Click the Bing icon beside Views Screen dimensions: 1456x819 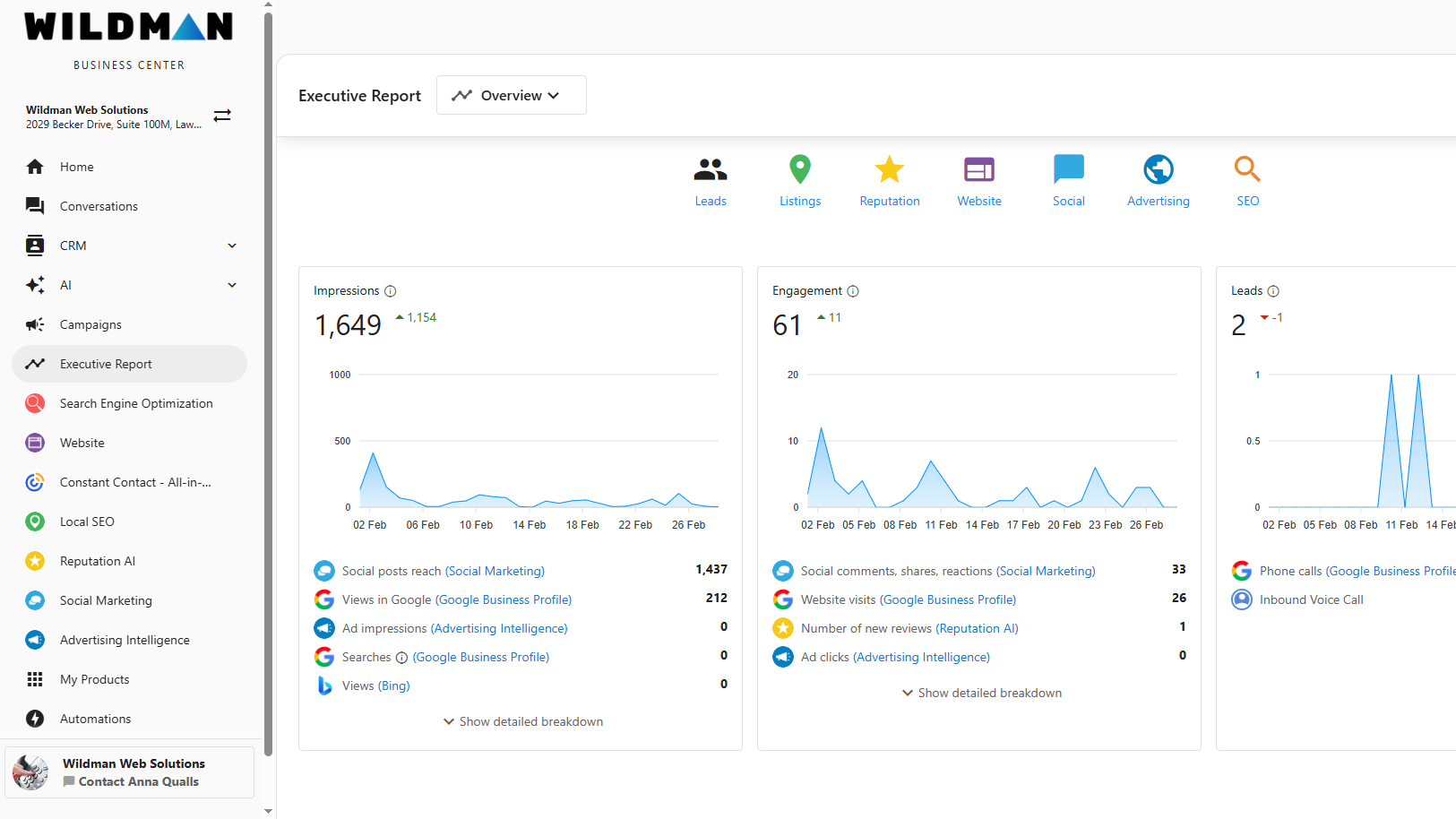[324, 685]
